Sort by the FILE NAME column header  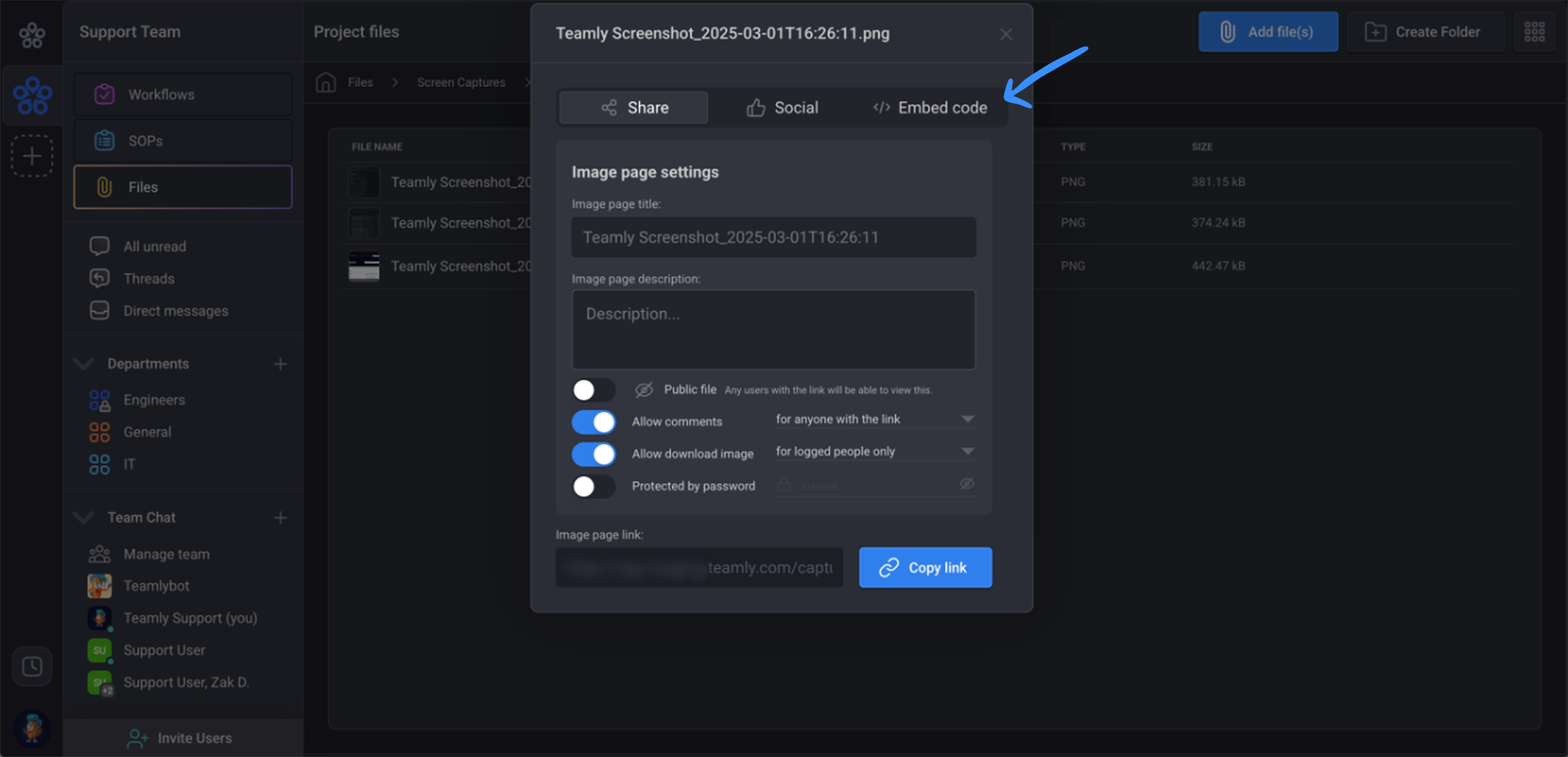click(x=377, y=146)
